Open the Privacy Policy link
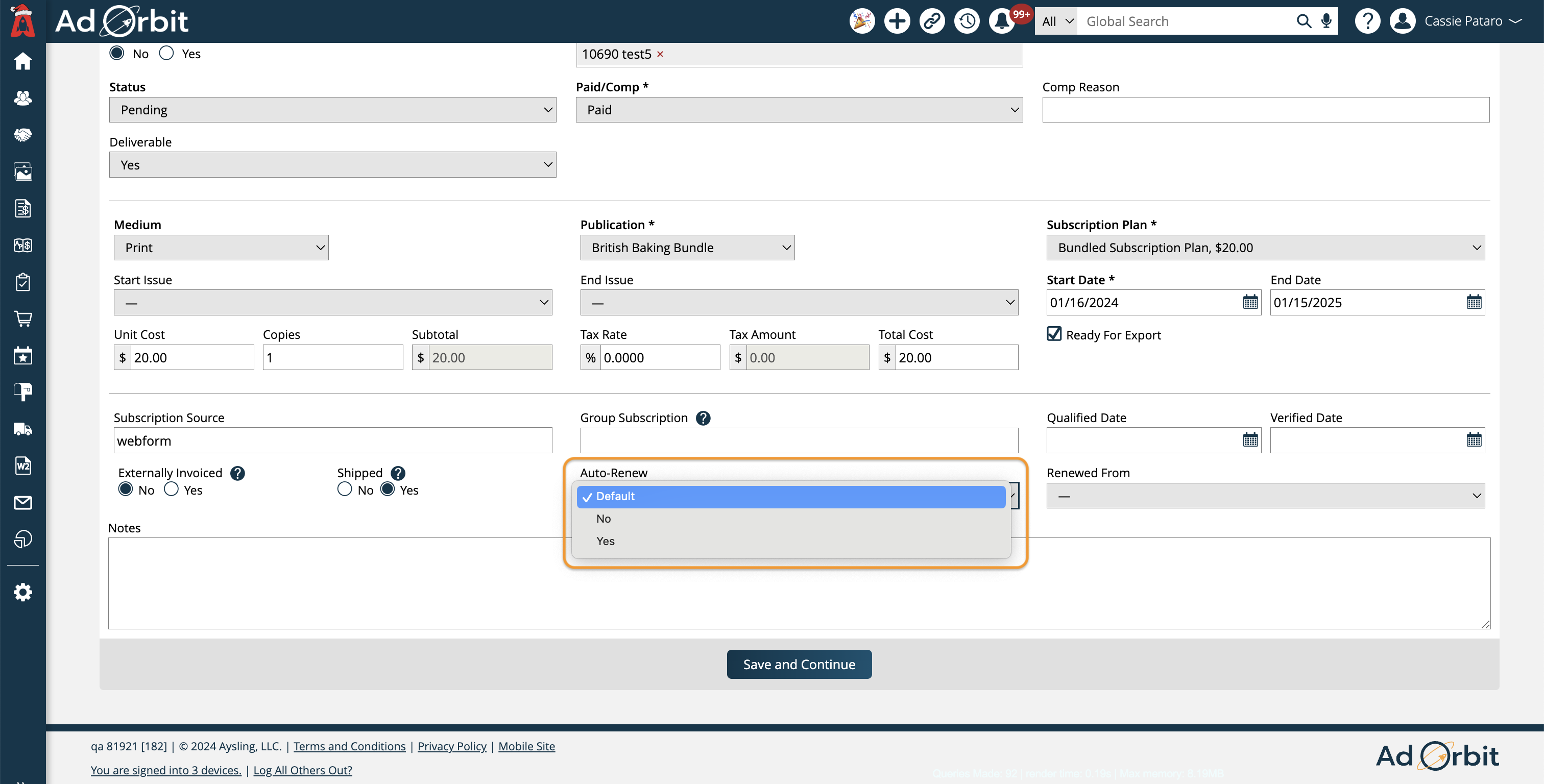1544x784 pixels. (x=451, y=746)
